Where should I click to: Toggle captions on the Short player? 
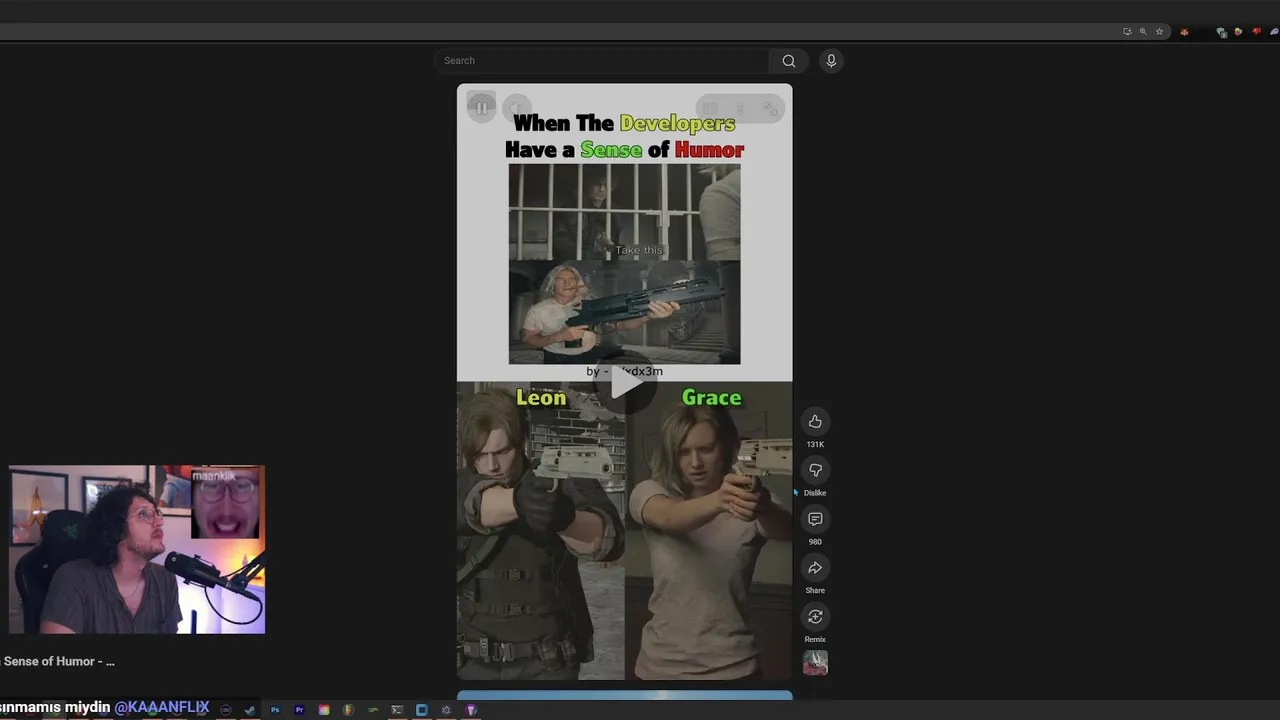[709, 108]
